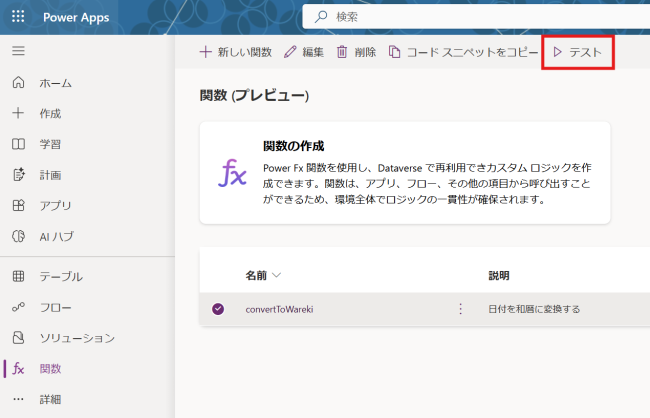This screenshot has height=418, width=650.
Task: Click the テスト play button
Action: (x=578, y=52)
